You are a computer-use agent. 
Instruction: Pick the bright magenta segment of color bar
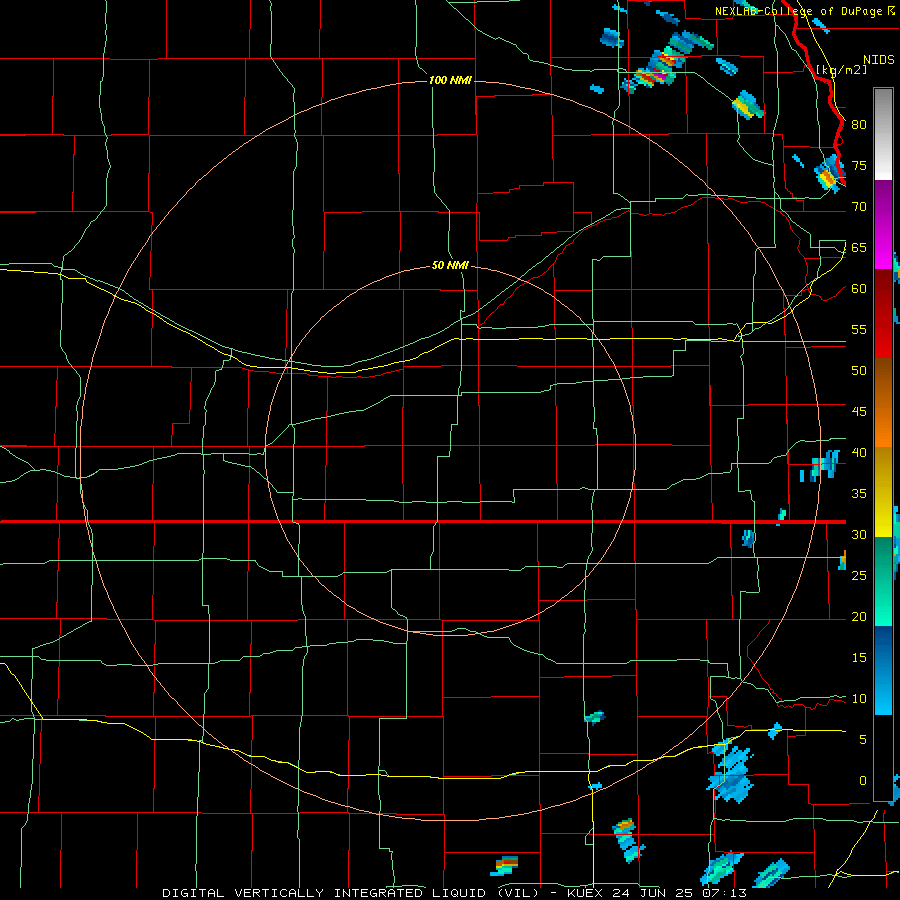click(883, 250)
